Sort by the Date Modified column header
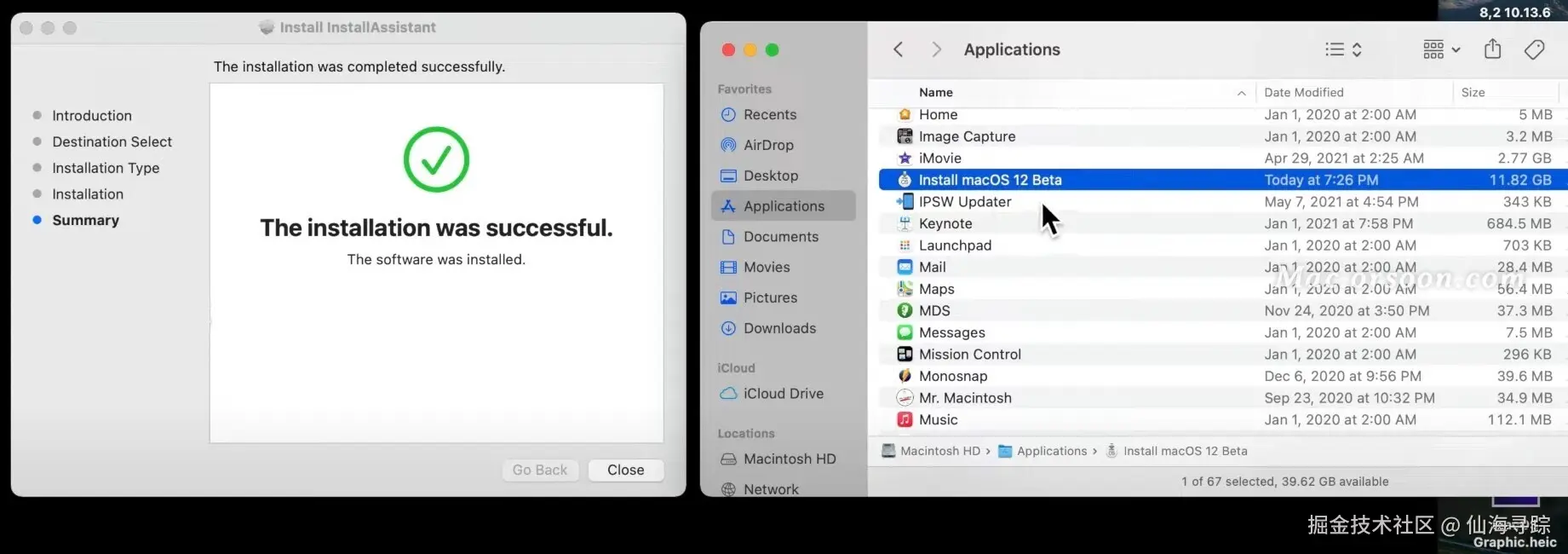The width and height of the screenshot is (1568, 554). [1303, 92]
